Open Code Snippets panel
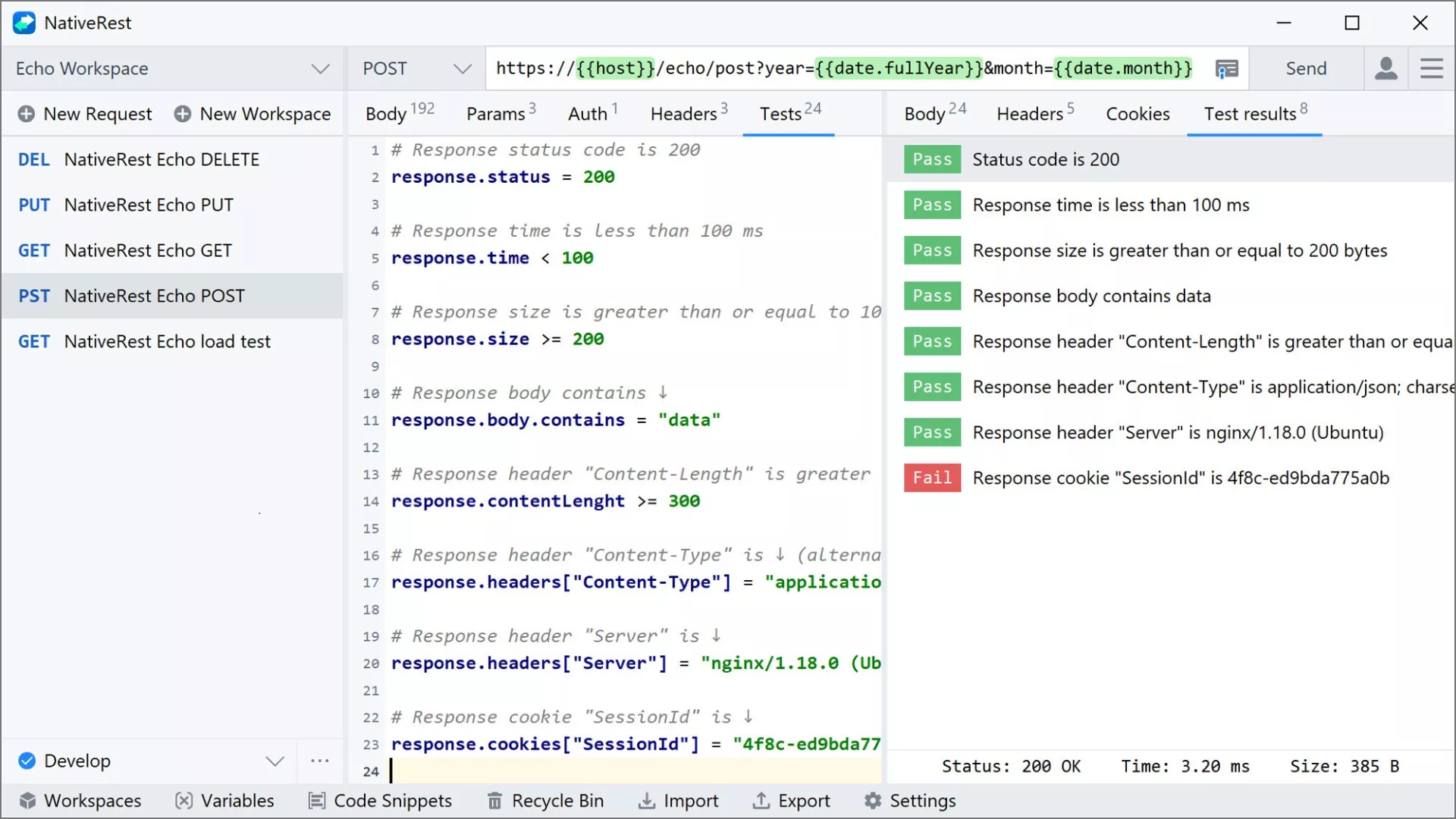1456x819 pixels. [380, 801]
